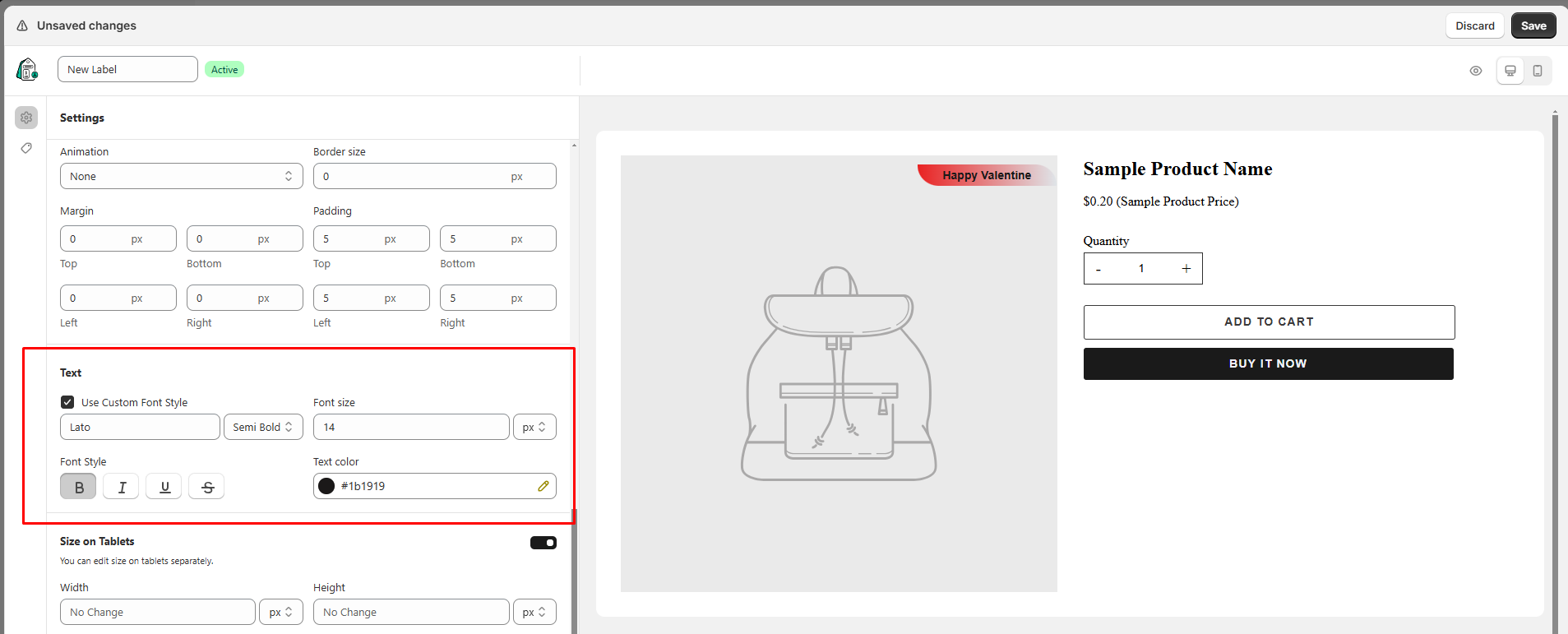This screenshot has width=1568, height=634.
Task: Open the label tag tab in sidebar
Action: pyautogui.click(x=26, y=148)
